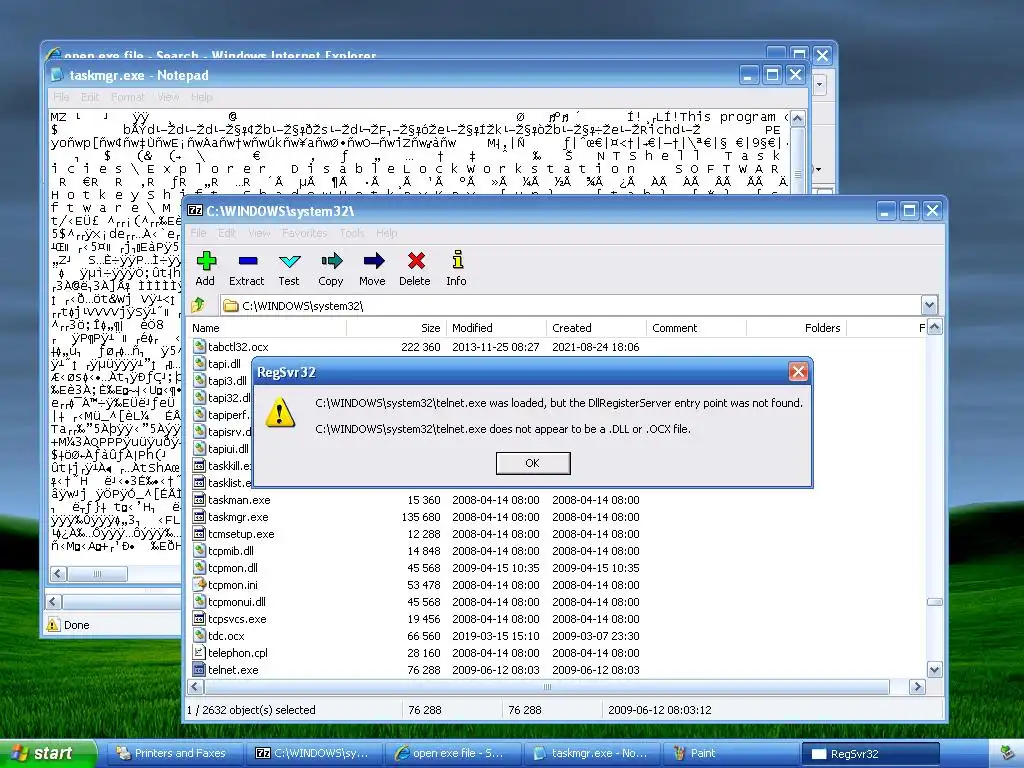Open the Favorites menu in 7-Zip
The image size is (1024, 768).
coord(304,233)
